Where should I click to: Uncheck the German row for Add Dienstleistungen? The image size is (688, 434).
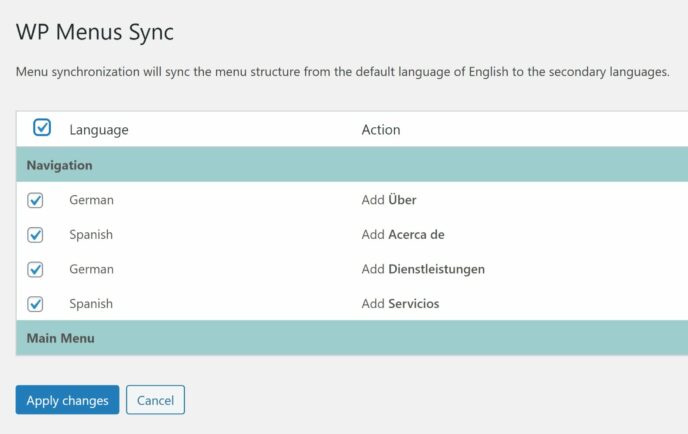pos(35,269)
